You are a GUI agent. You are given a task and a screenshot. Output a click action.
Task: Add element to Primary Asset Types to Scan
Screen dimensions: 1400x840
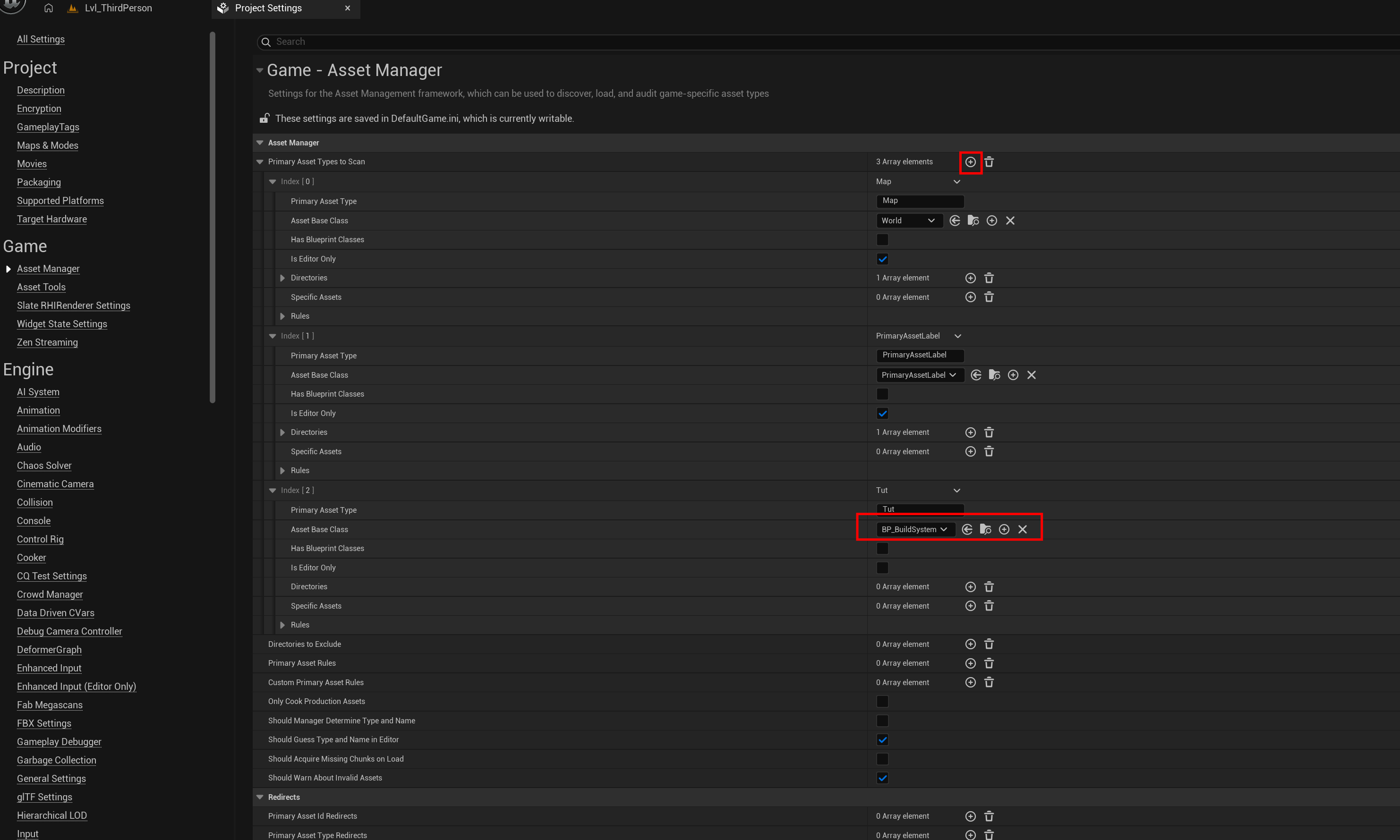pos(970,162)
